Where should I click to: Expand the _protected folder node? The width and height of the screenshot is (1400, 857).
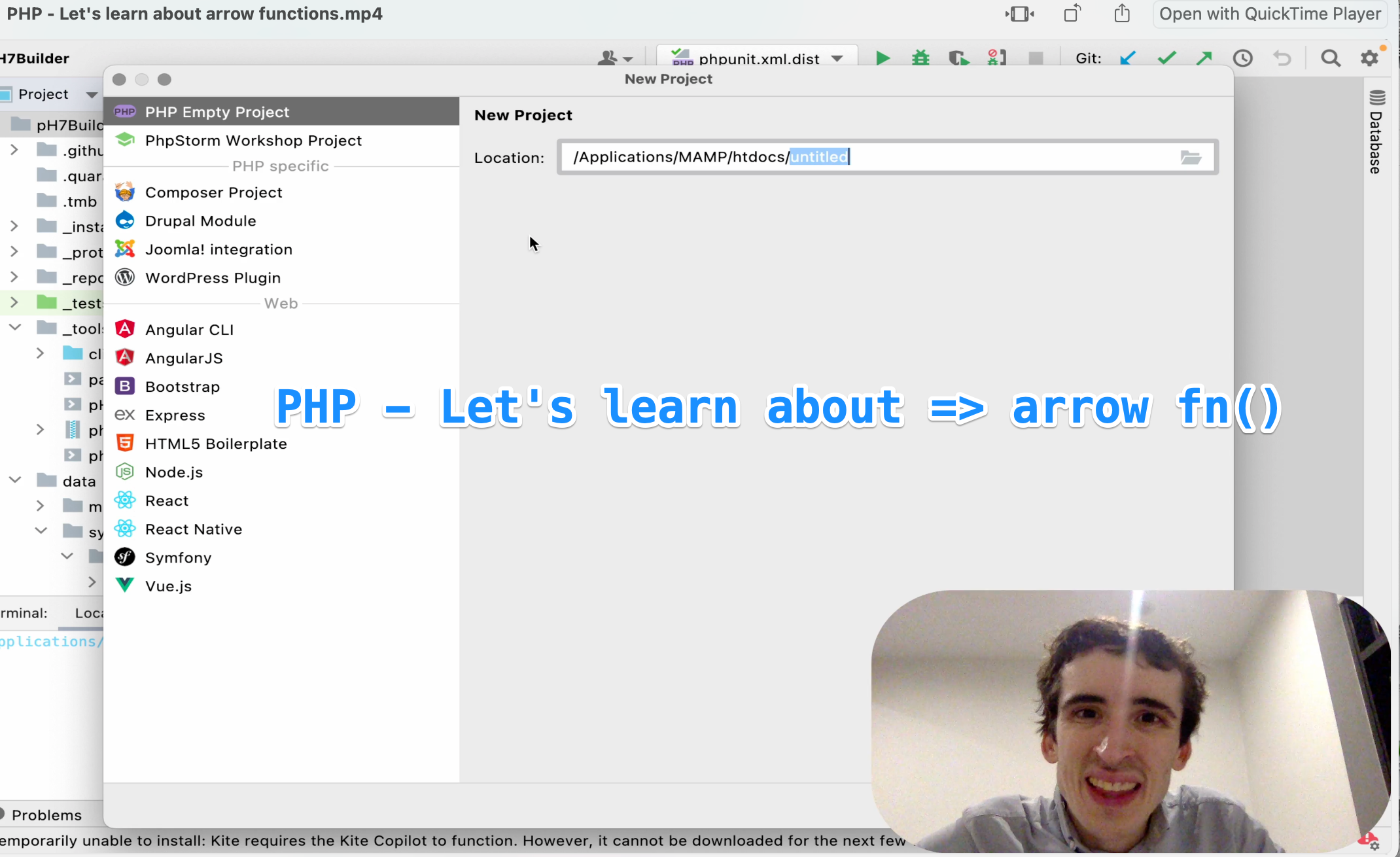tap(14, 252)
